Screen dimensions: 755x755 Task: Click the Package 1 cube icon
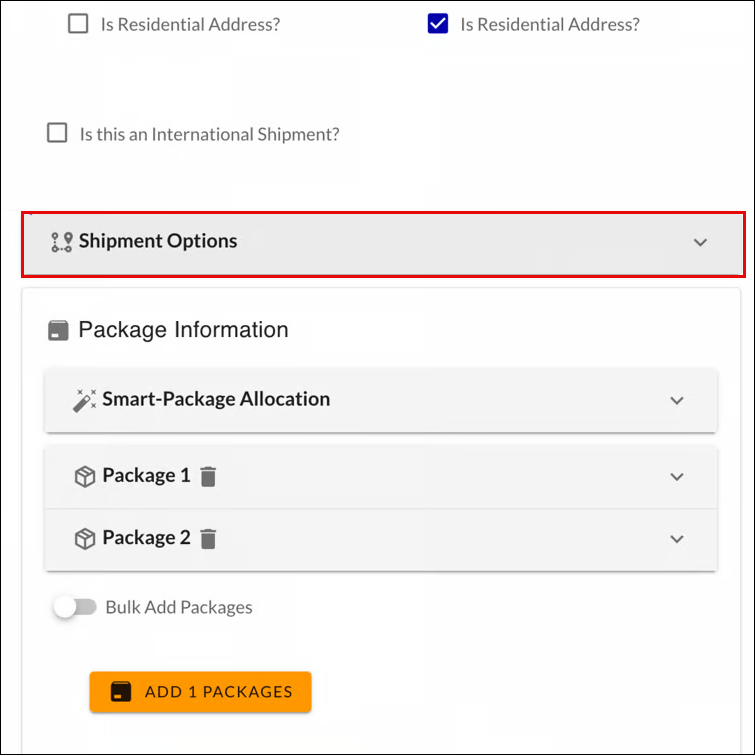coord(85,477)
